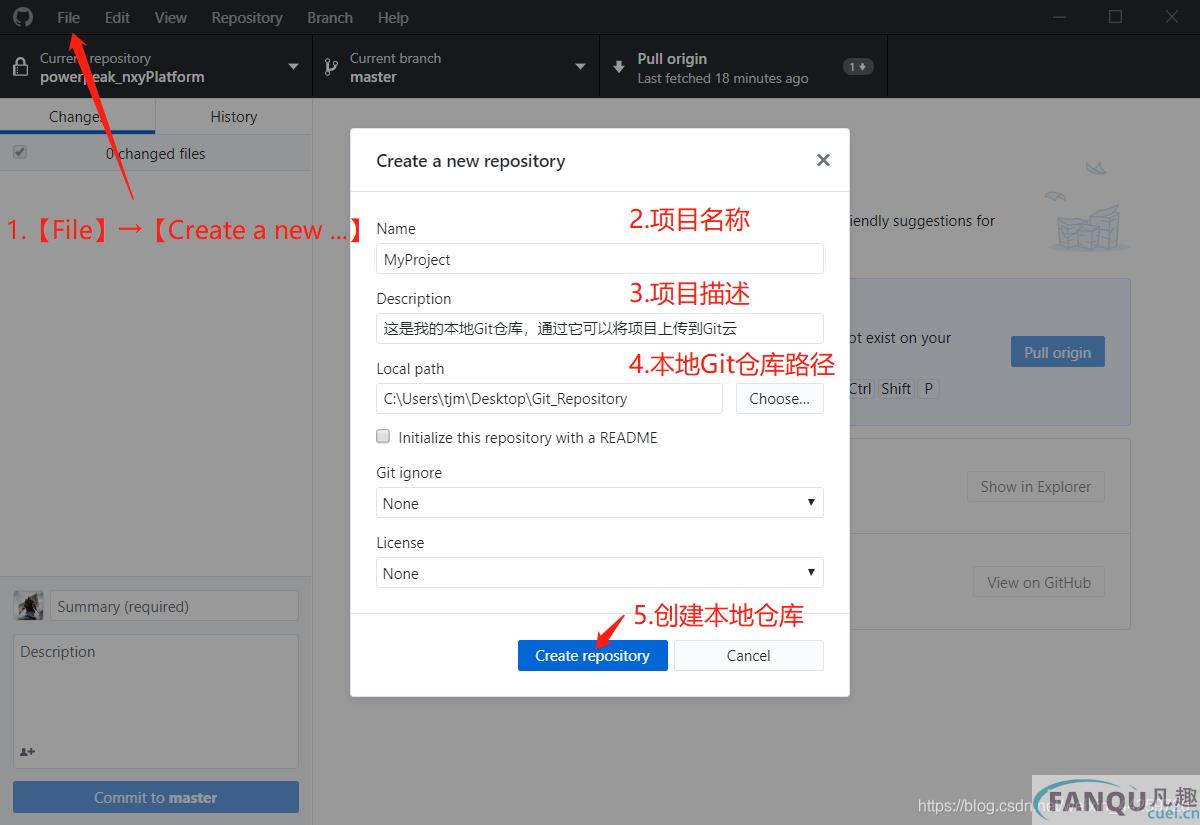Image resolution: width=1200 pixels, height=825 pixels.
Task: Click the Show in Explorer button
Action: click(x=1036, y=487)
